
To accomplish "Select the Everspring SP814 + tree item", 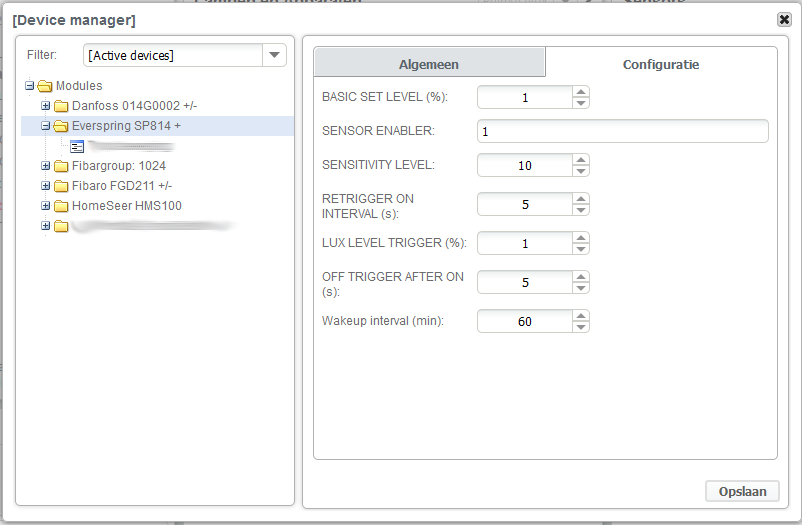I will (126, 126).
